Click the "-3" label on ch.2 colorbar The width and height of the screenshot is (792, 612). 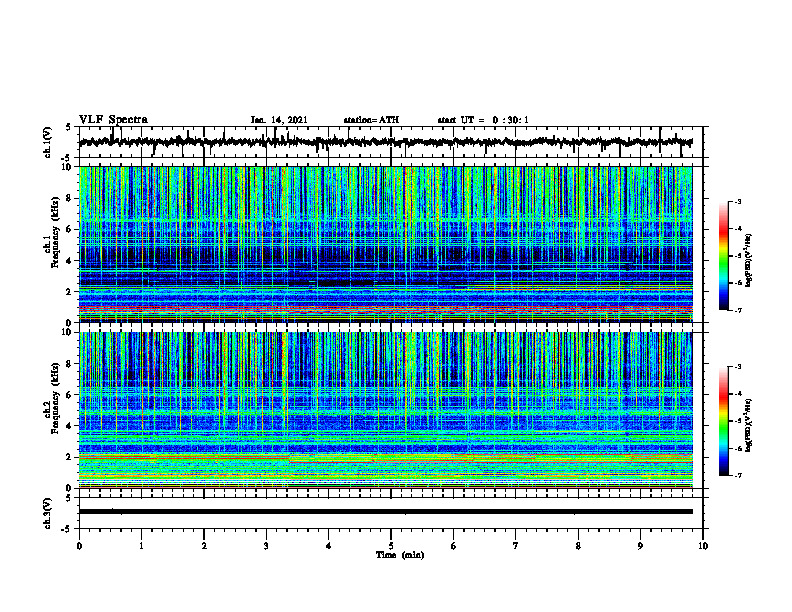point(738,367)
